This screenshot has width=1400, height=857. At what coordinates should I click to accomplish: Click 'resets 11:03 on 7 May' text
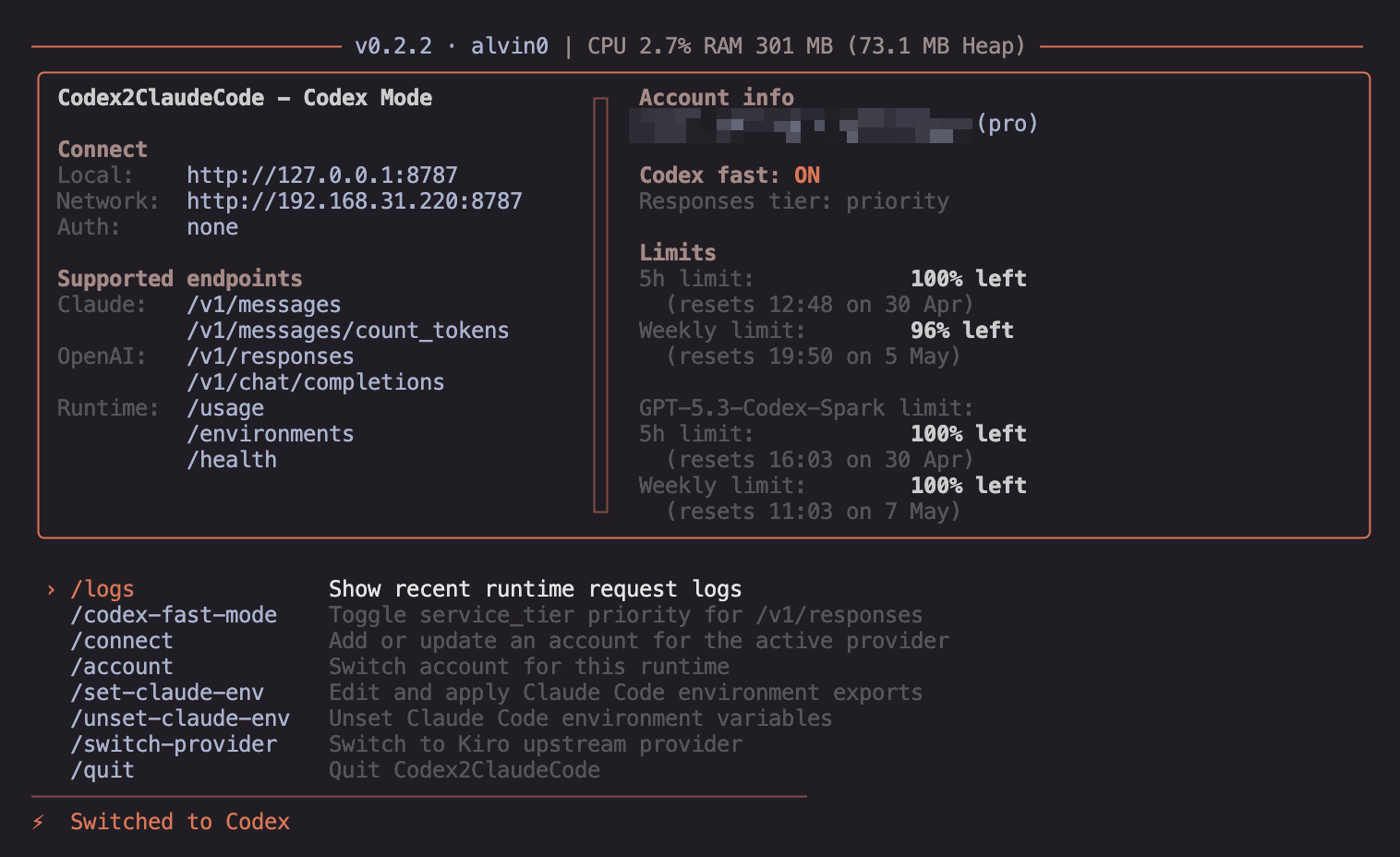(814, 512)
